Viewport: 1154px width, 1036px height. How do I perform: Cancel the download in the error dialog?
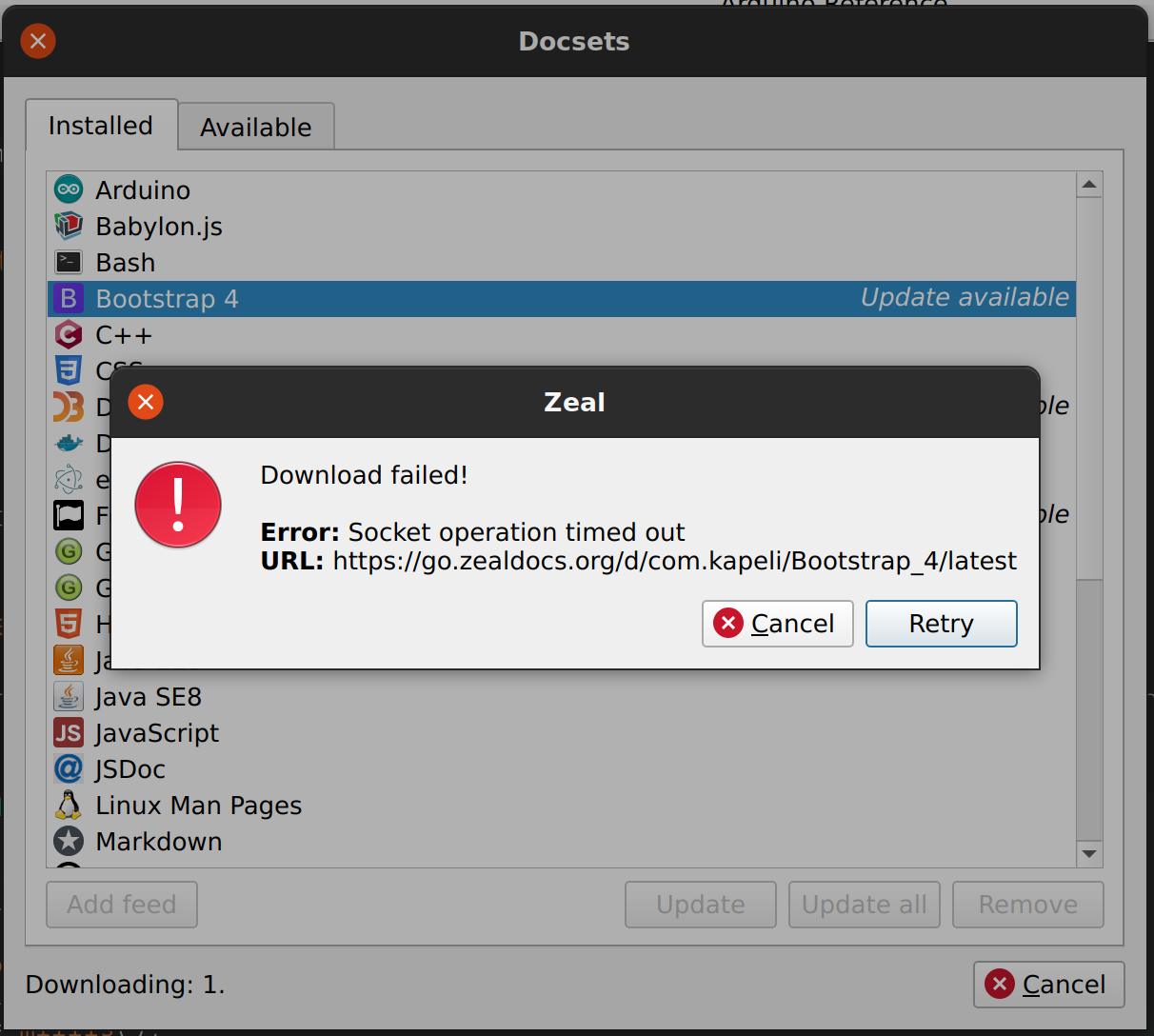[x=777, y=624]
